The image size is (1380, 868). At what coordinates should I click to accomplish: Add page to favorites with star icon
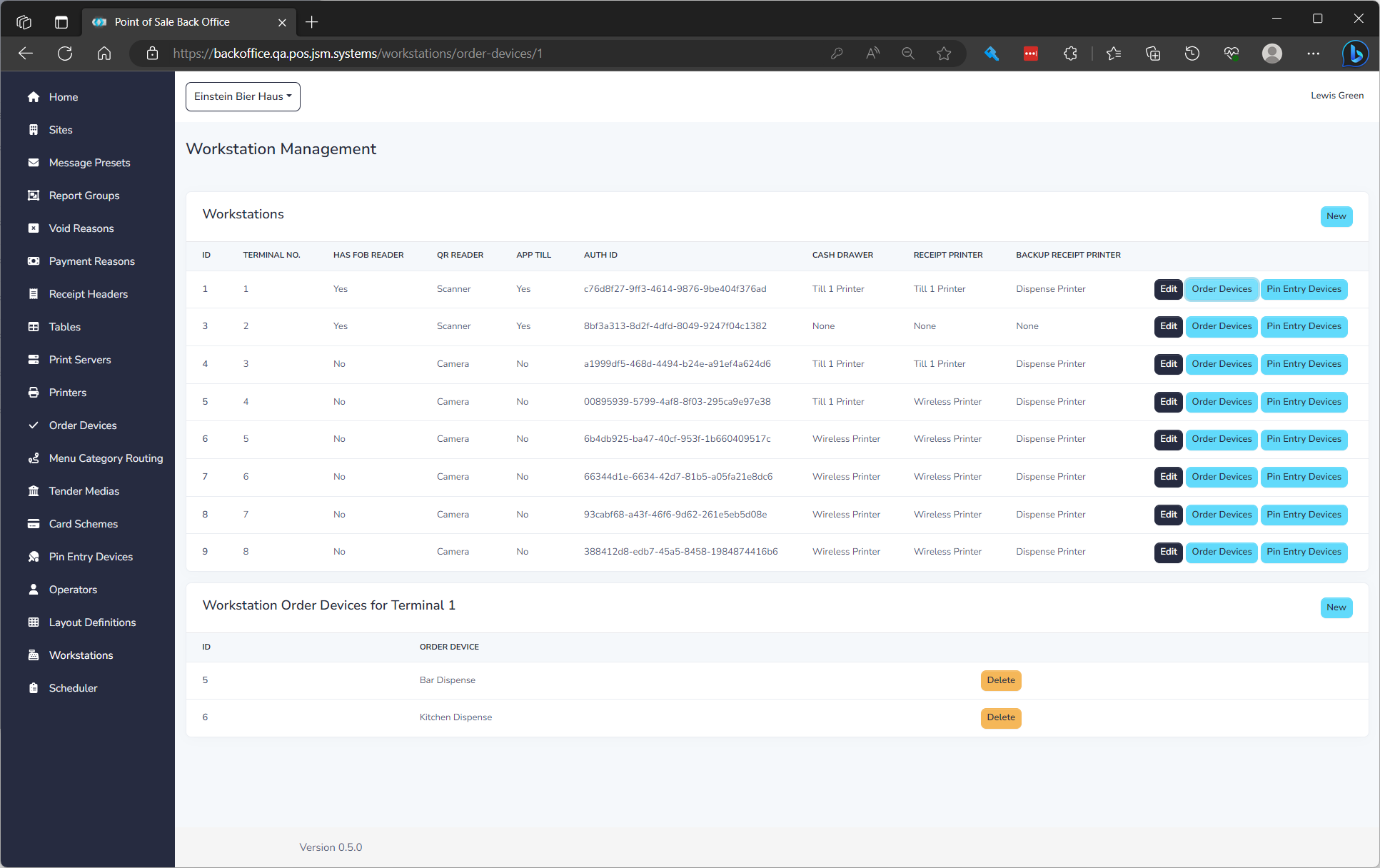[x=944, y=54]
